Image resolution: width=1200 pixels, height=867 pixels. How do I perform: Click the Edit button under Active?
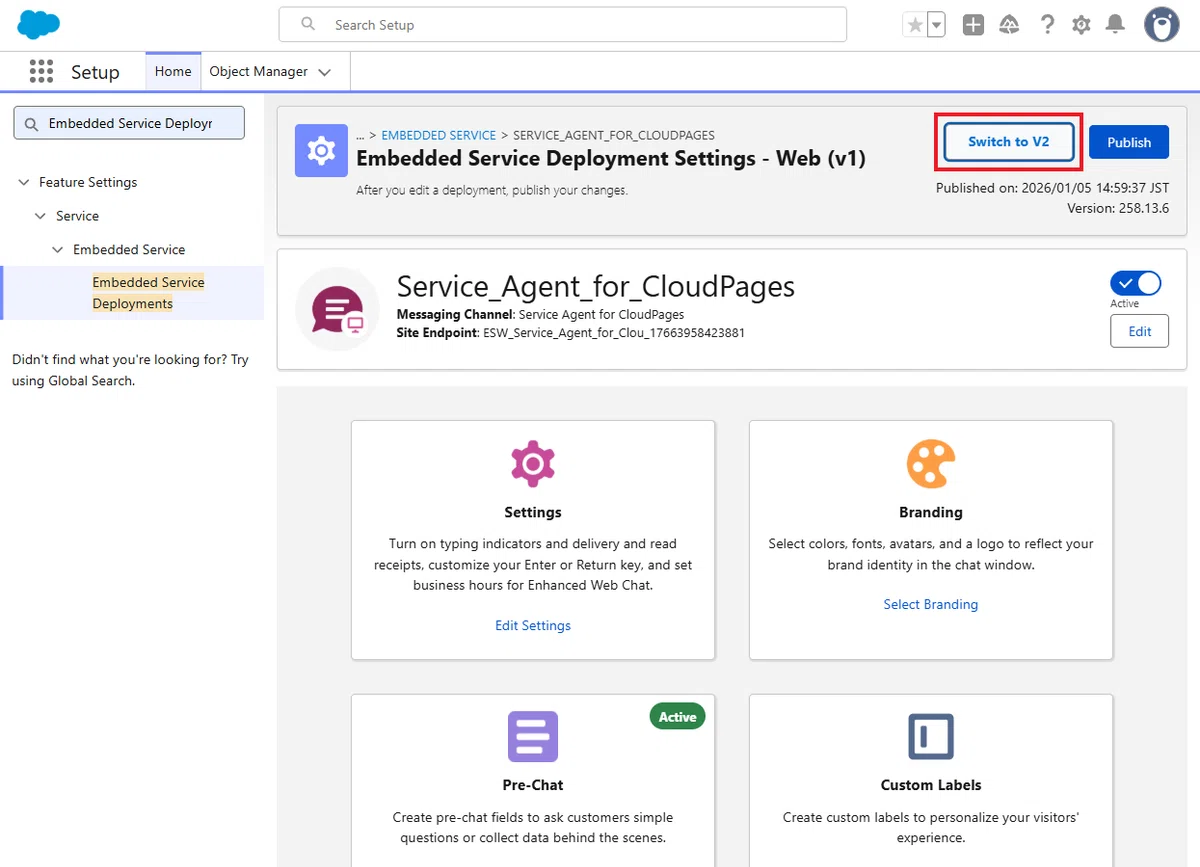pyautogui.click(x=1140, y=331)
